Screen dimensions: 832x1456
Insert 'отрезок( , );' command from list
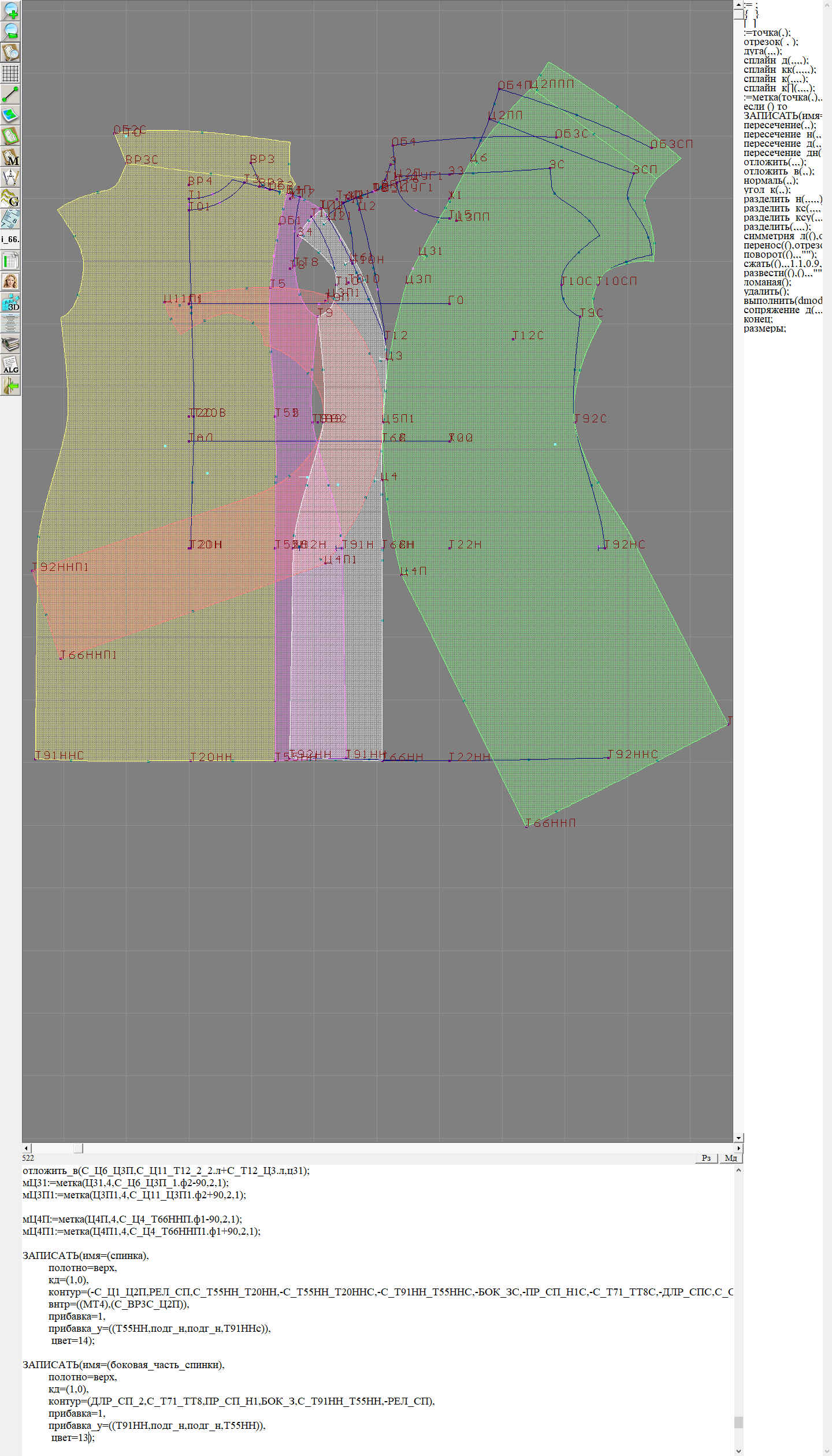(770, 42)
